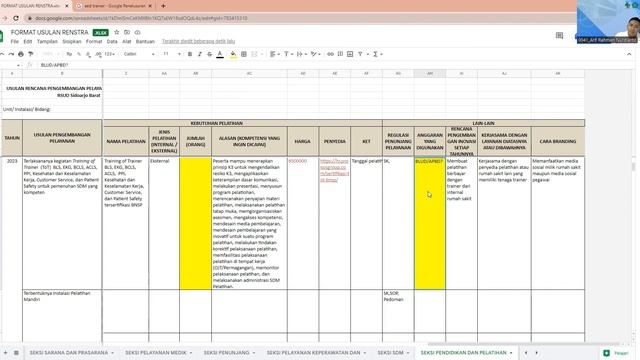Open the borders tool
The height and width of the screenshot is (360, 640).
point(244,54)
